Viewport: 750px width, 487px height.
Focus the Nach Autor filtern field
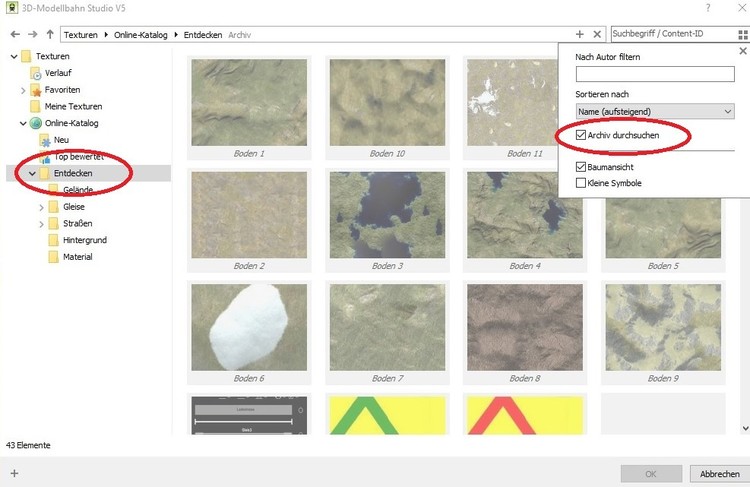(x=655, y=74)
